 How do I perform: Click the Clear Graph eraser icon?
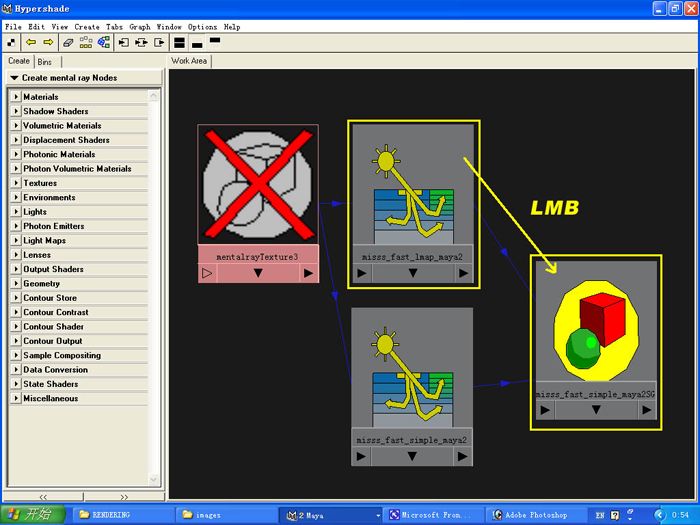68,43
